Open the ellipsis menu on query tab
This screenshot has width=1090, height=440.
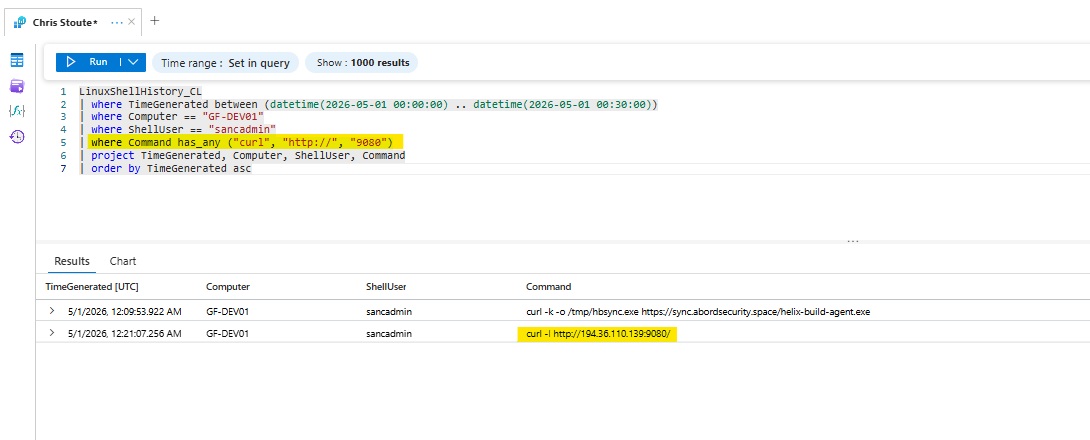click(117, 22)
